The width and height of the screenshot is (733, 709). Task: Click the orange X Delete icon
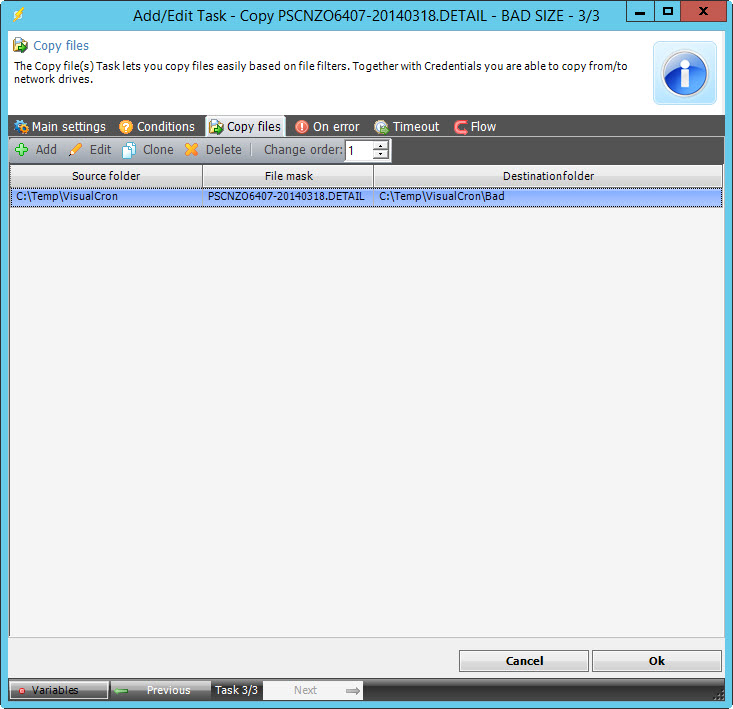tap(192, 150)
